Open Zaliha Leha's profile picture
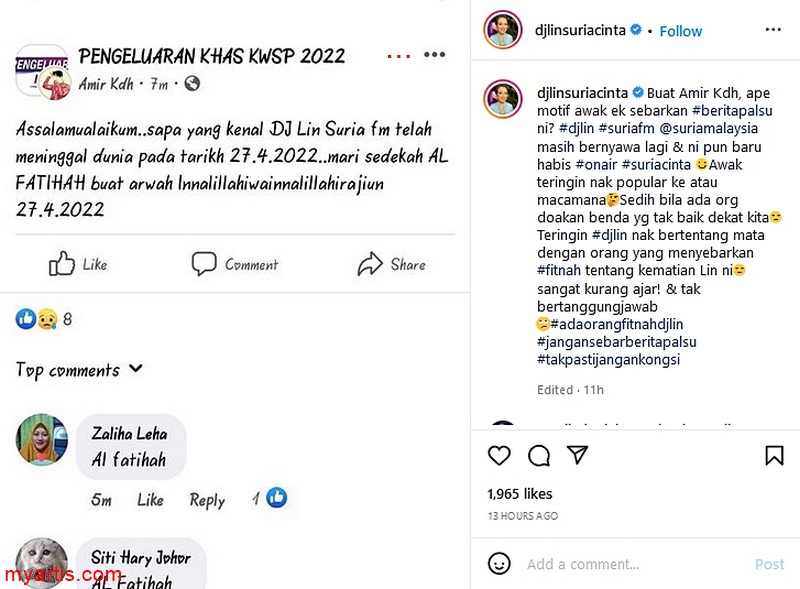 tap(42, 440)
